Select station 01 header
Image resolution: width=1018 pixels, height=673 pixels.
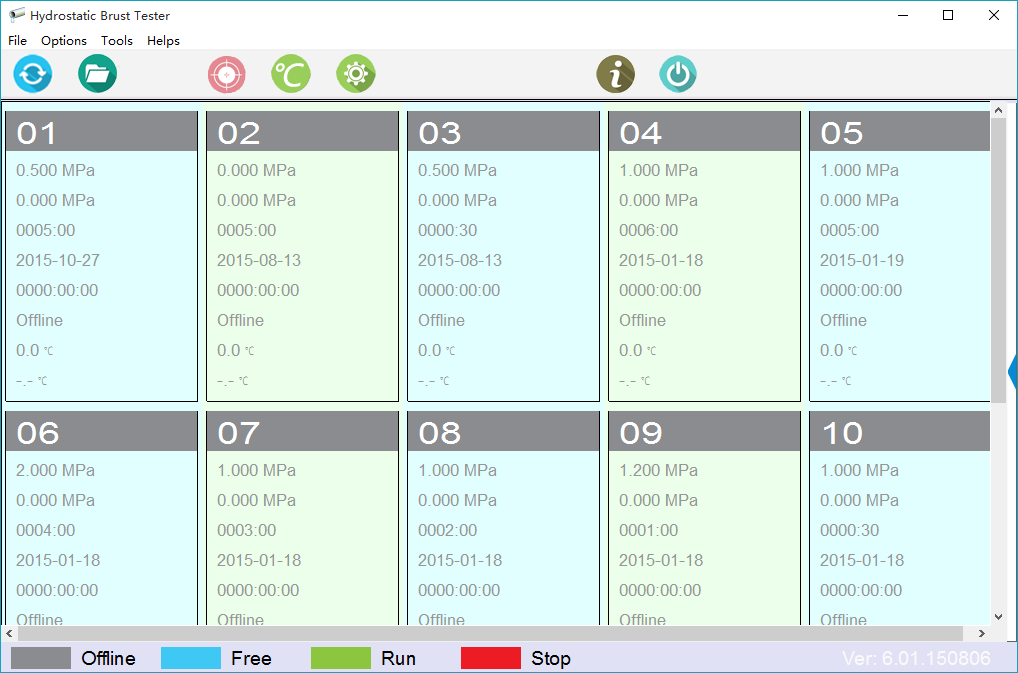102,132
